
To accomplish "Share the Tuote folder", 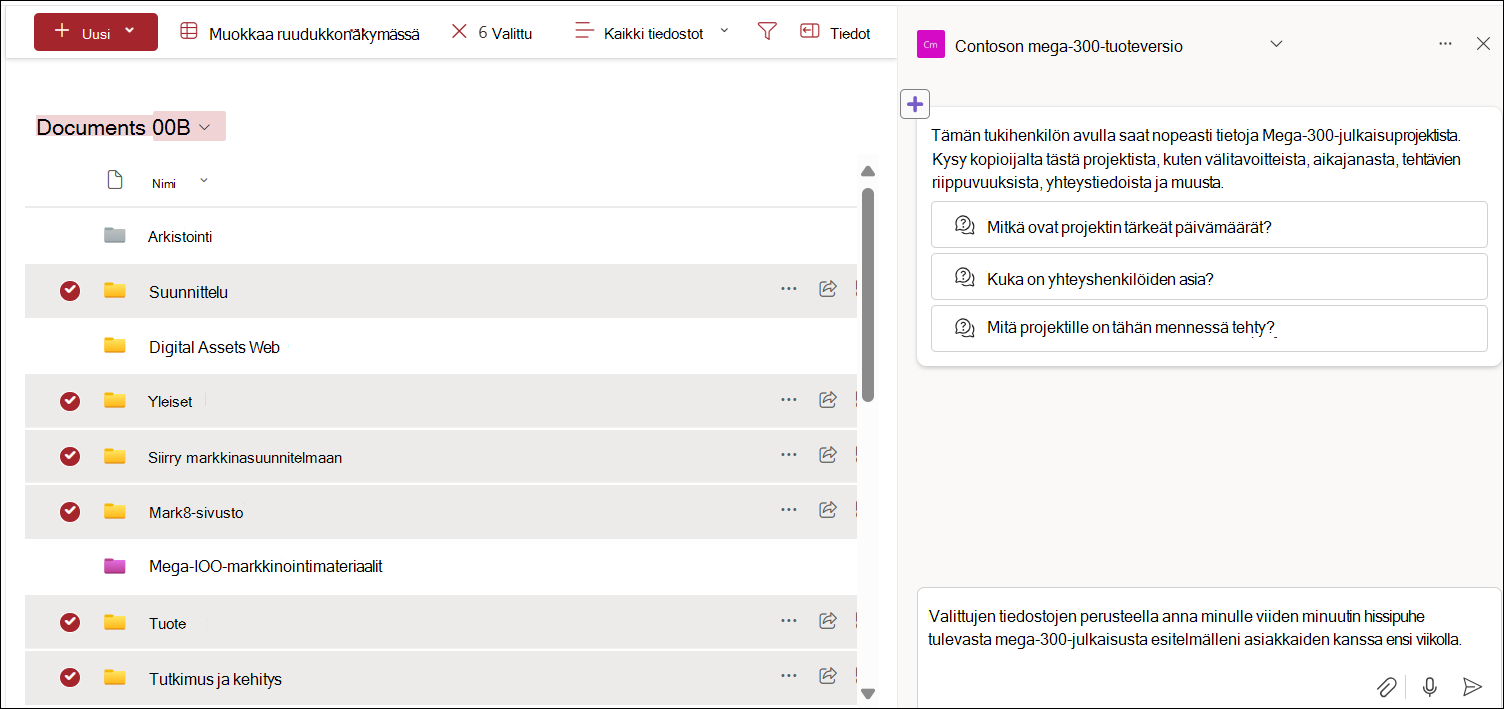I will [828, 621].
